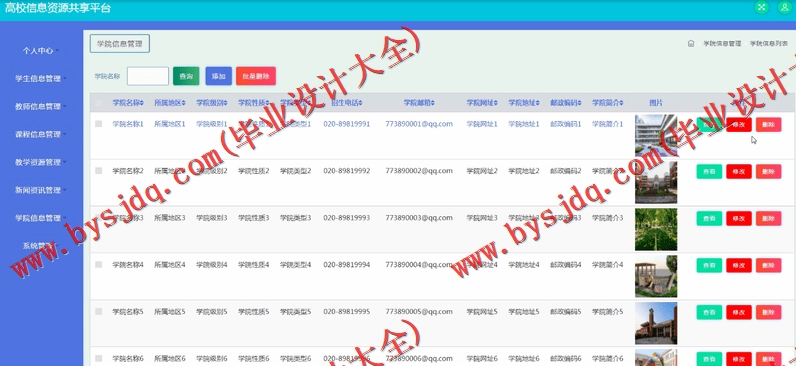Open the image thumbnail in 学院名称4 row
The height and width of the screenshot is (366, 796).
(656, 277)
